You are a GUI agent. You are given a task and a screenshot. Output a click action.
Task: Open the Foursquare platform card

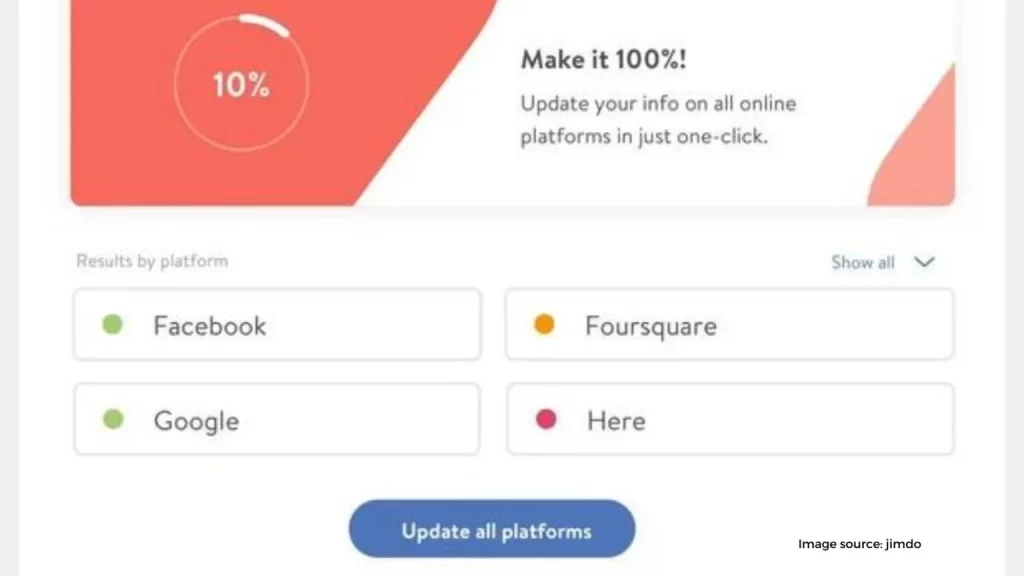[x=729, y=325]
